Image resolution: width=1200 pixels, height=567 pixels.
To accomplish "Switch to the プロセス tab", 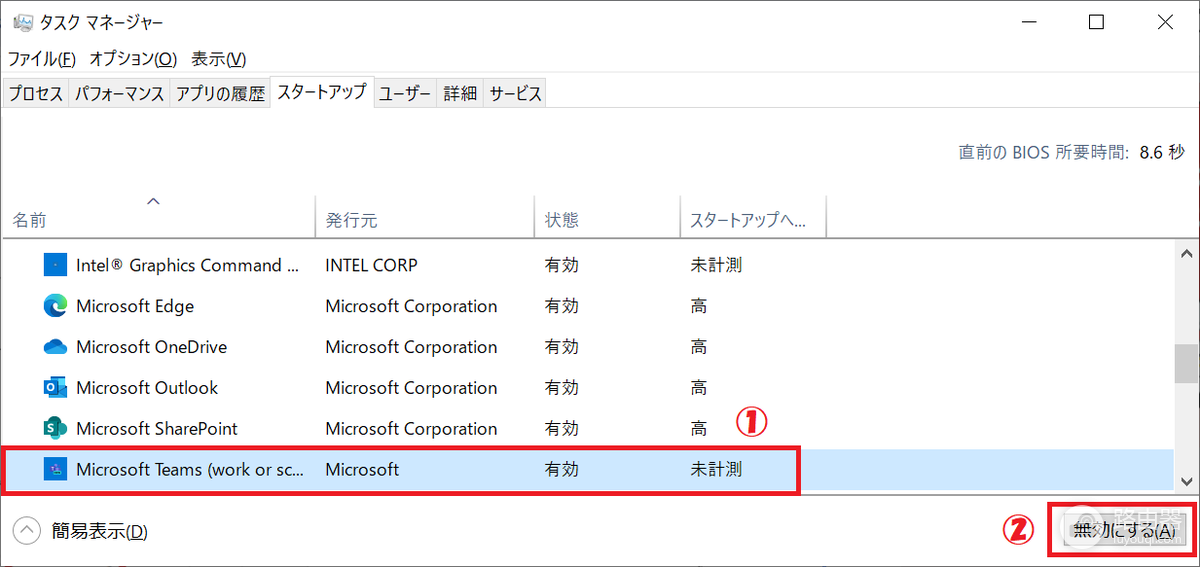I will (x=36, y=93).
